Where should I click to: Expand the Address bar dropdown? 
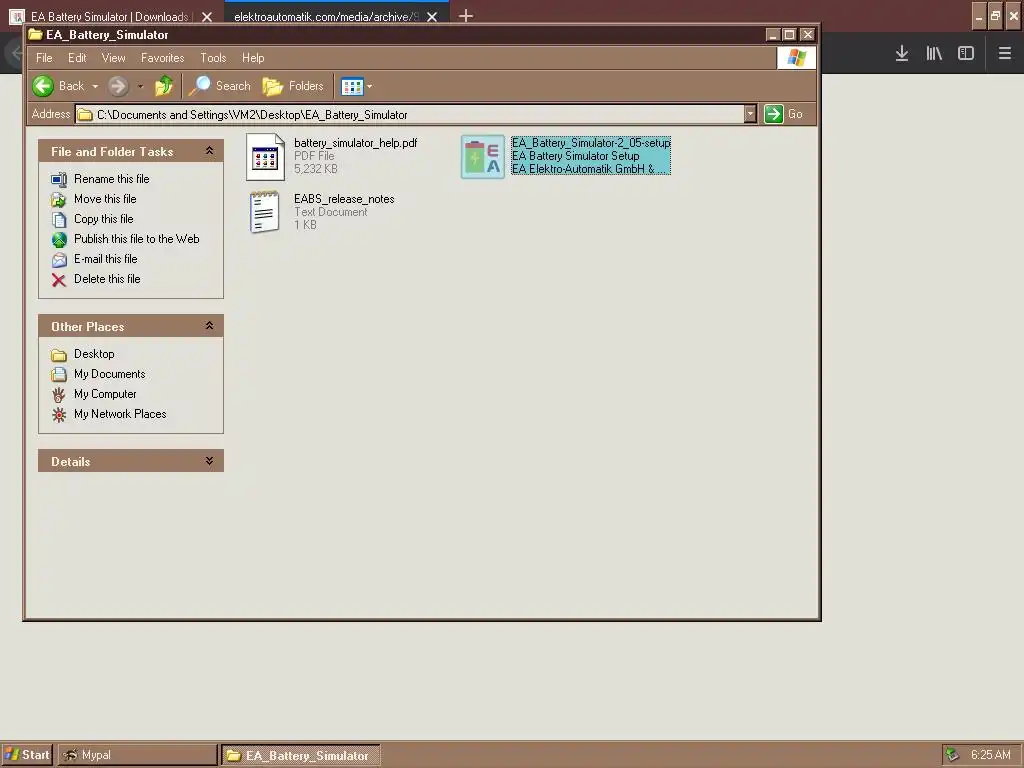click(x=750, y=114)
